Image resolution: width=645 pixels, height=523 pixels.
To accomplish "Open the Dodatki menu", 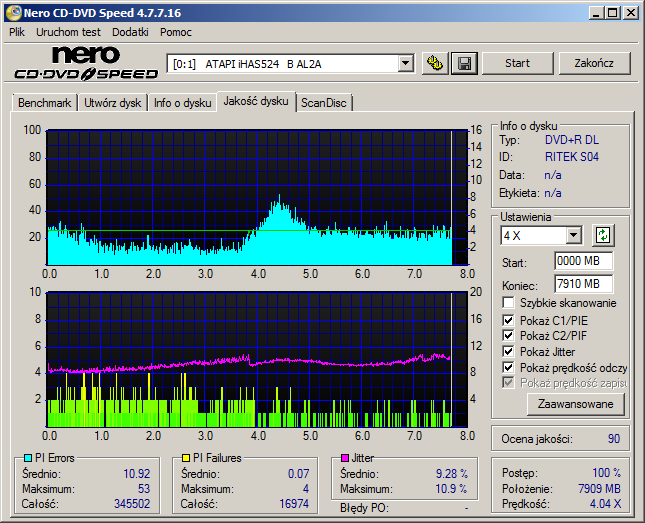I will click(130, 32).
